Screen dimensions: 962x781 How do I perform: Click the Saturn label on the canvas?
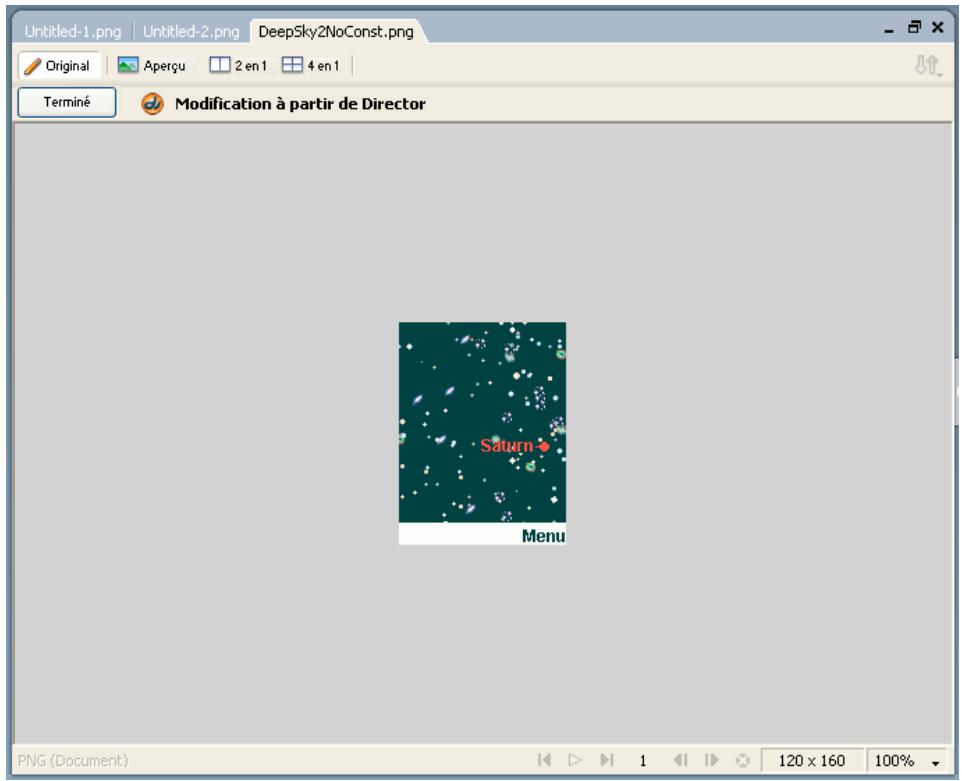pos(507,445)
